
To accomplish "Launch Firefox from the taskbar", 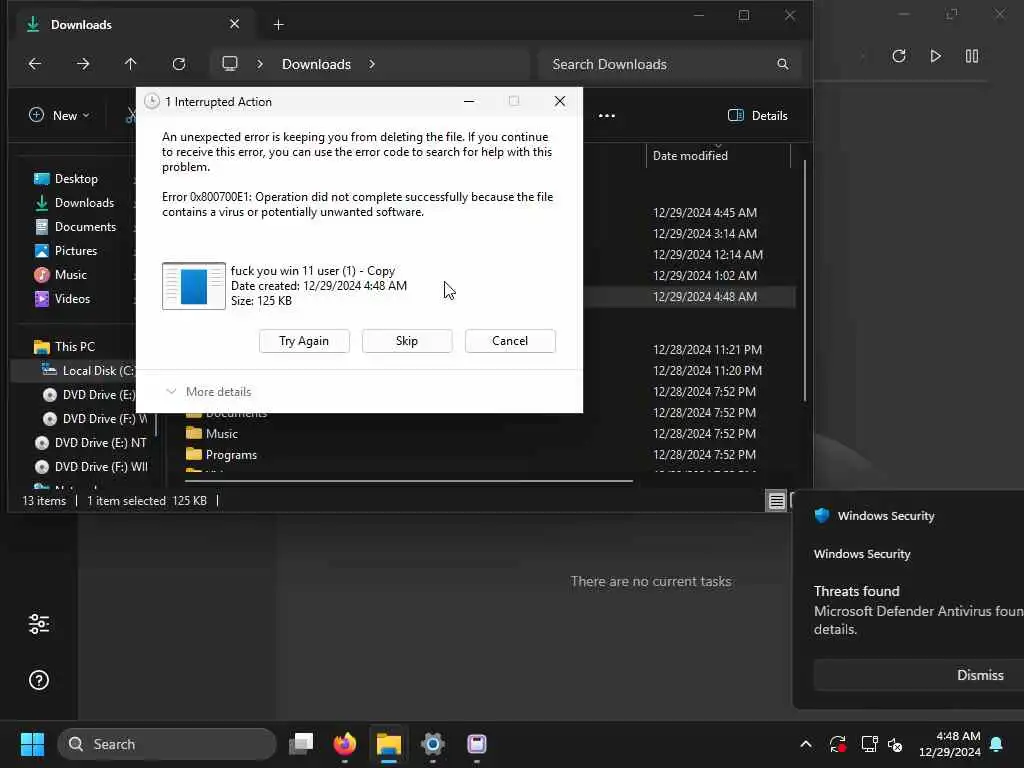I will [x=345, y=744].
